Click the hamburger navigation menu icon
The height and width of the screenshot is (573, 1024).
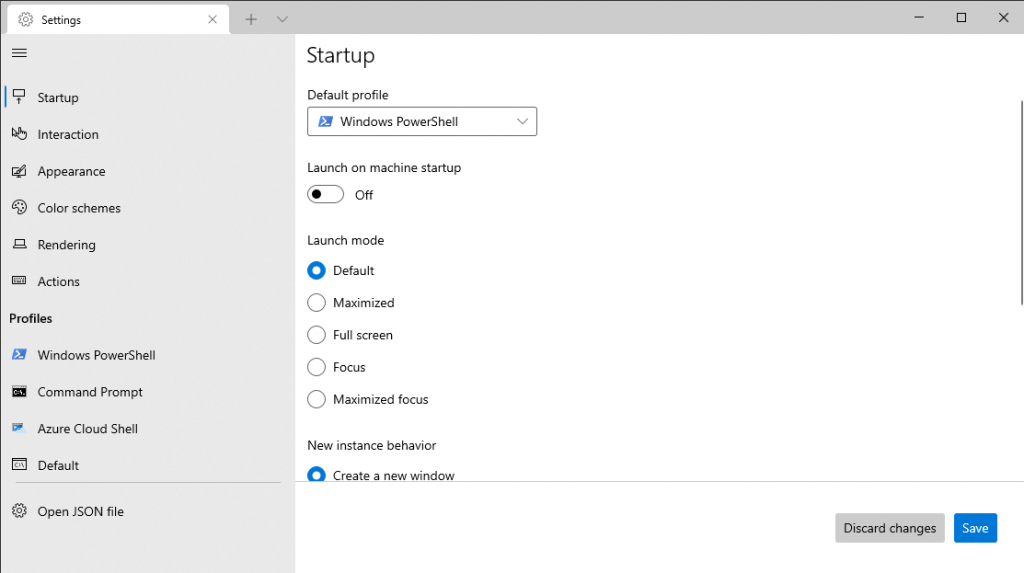pyautogui.click(x=19, y=53)
